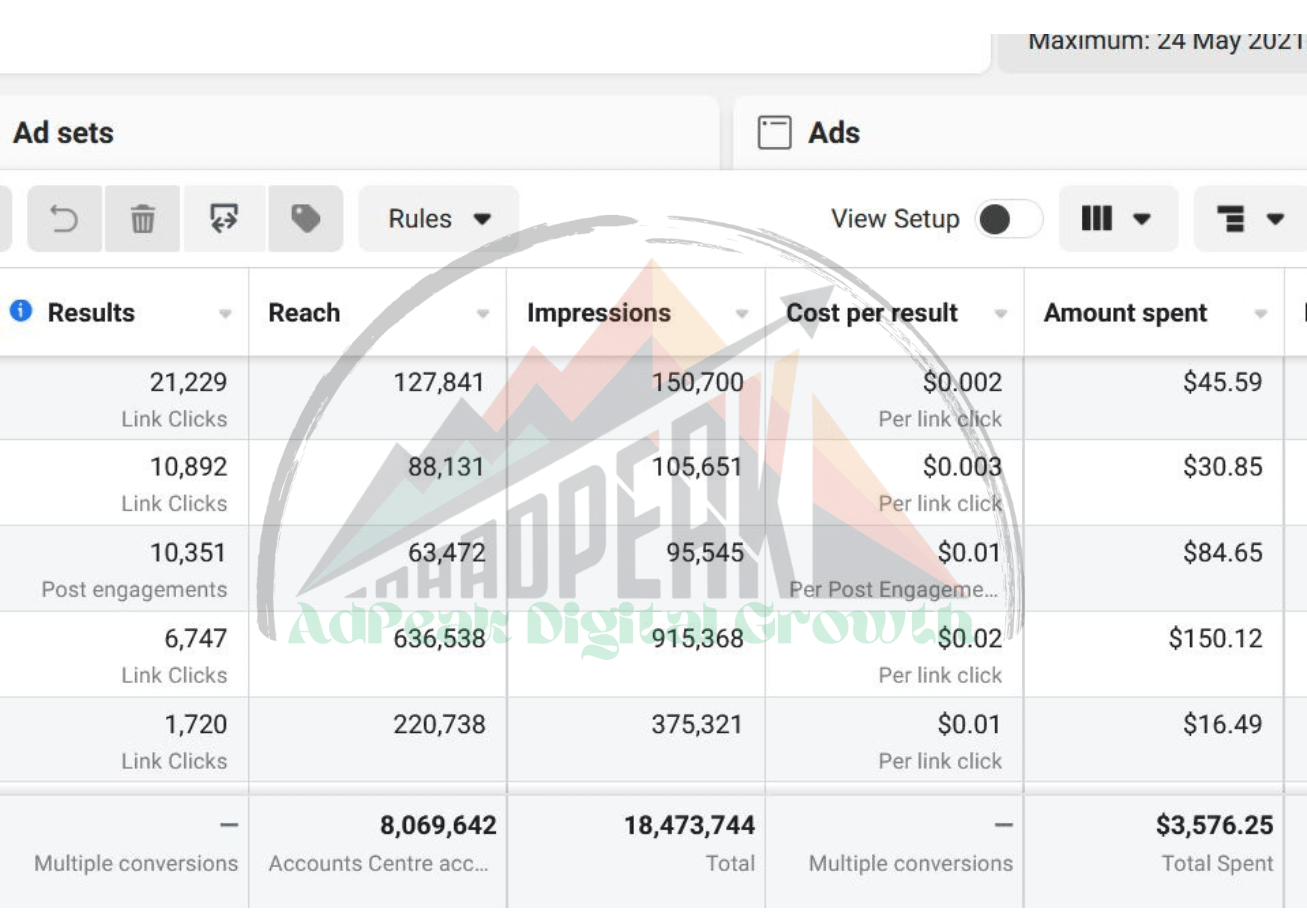Click the Ads tab window icon
The width and height of the screenshot is (1307, 924).
[x=775, y=133]
